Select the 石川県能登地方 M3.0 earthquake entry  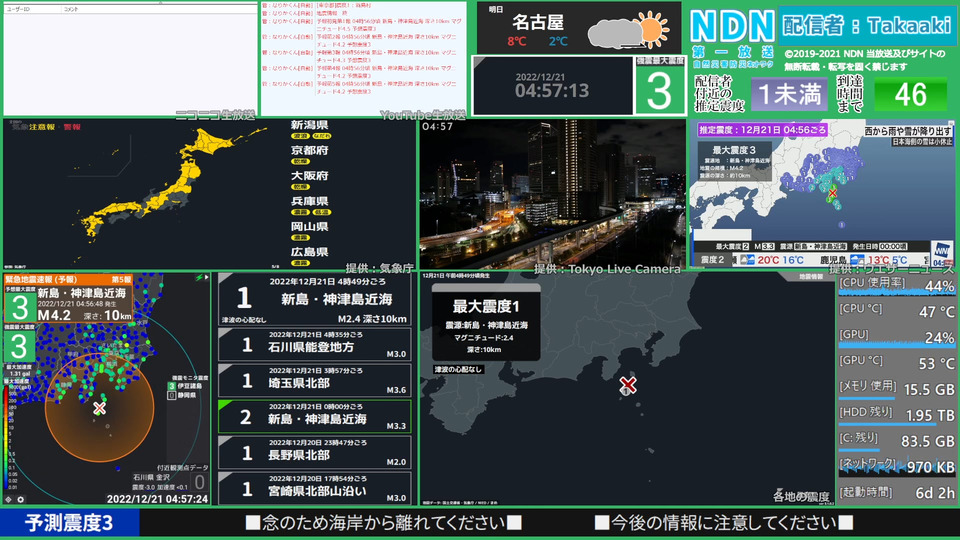[315, 344]
